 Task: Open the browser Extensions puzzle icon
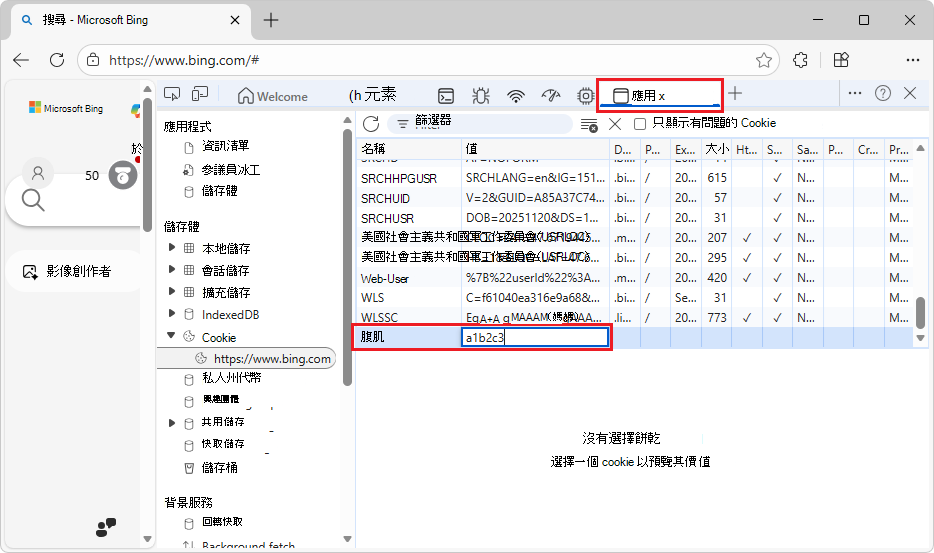pyautogui.click(x=801, y=60)
